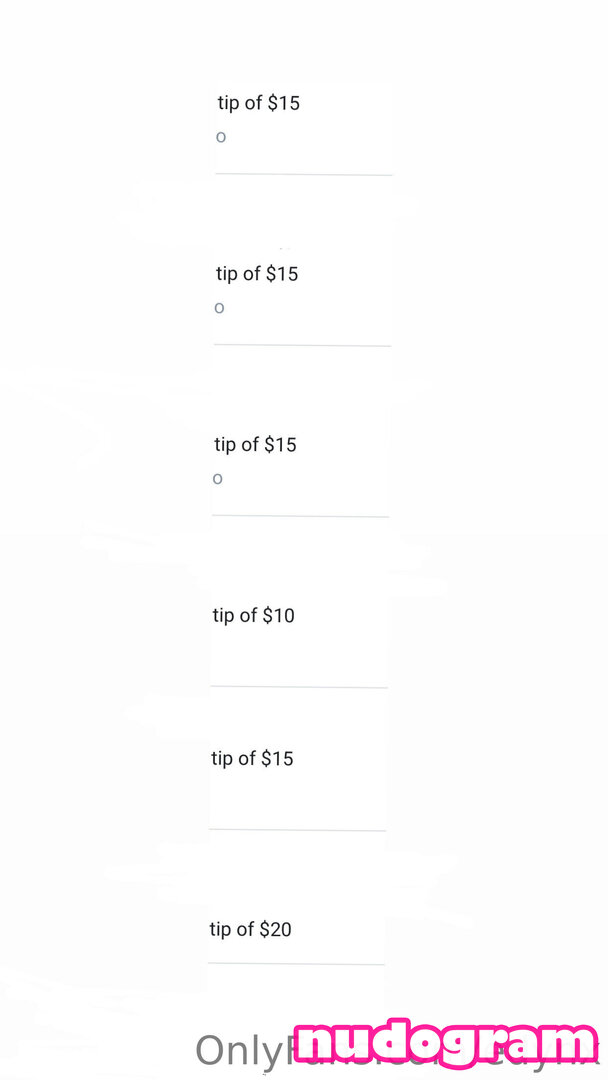This screenshot has height=1080, width=608.
Task: Click the divider below the $15 tip above $20
Action: (297, 830)
